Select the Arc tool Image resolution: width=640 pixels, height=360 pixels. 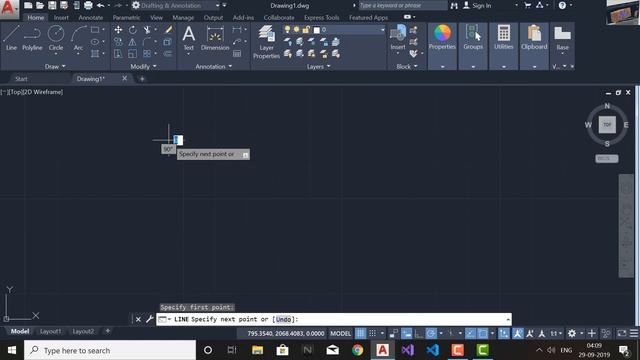pyautogui.click(x=78, y=38)
